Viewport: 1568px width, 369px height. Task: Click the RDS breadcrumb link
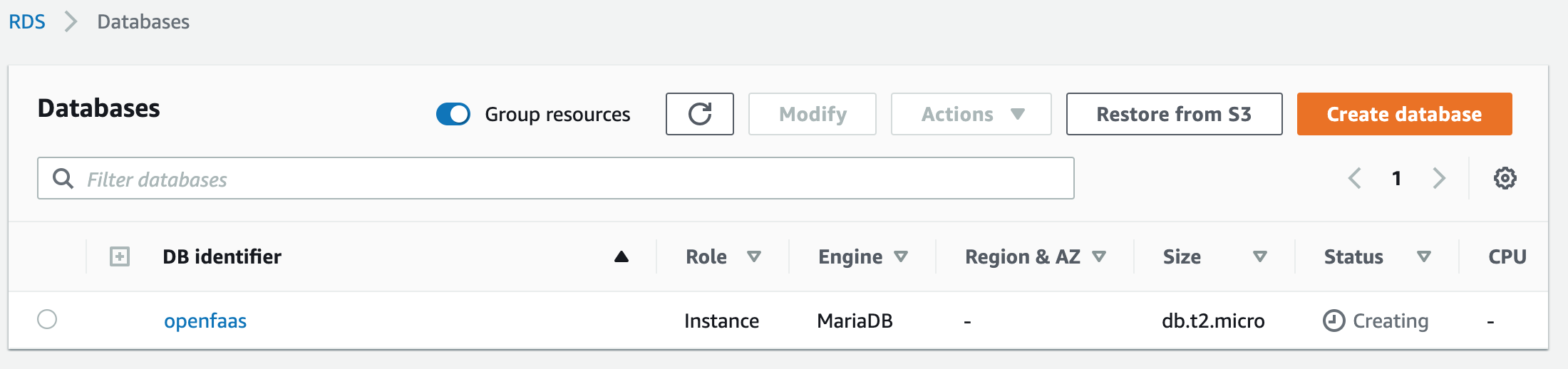(27, 22)
